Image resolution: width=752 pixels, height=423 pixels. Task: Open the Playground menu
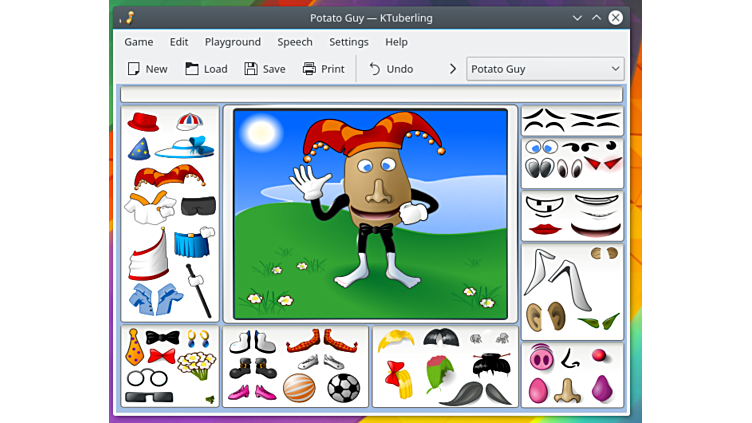pos(232,42)
